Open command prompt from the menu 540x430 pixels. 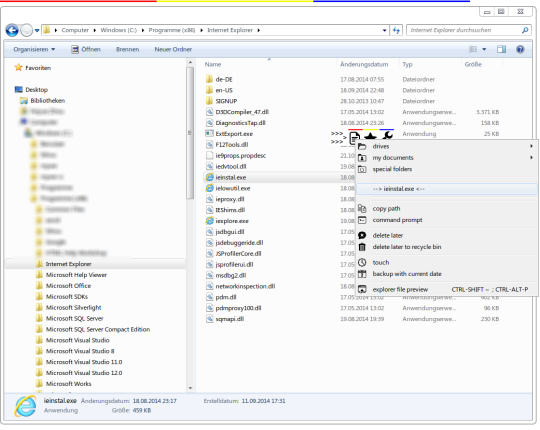click(x=447, y=220)
